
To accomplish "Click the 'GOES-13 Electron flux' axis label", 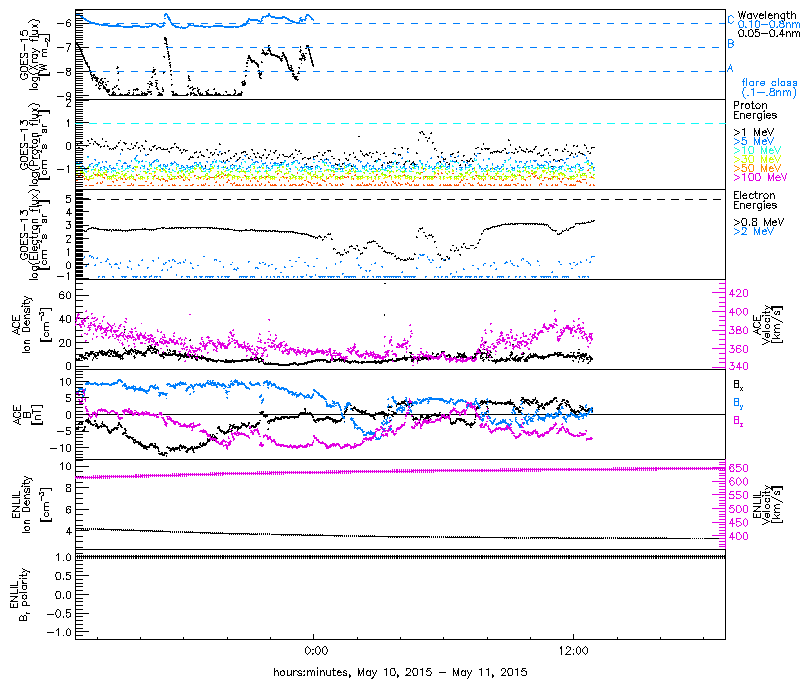I will (35, 235).
